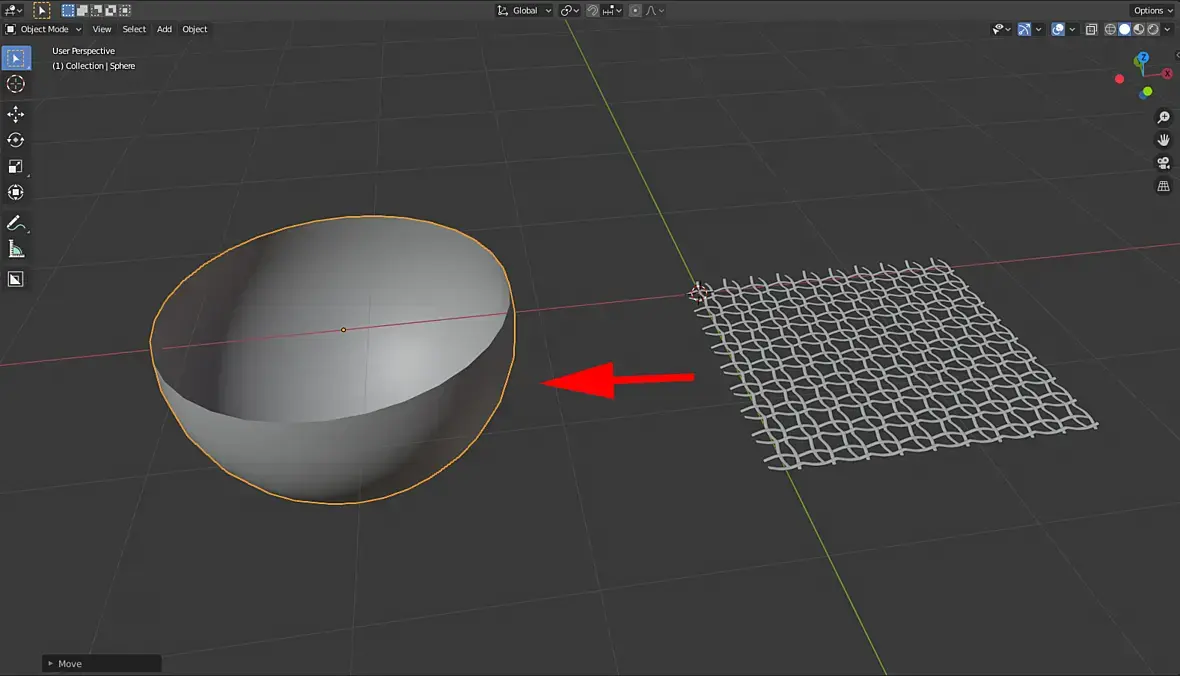Open the Select menu
This screenshot has height=676, width=1180.
point(134,29)
